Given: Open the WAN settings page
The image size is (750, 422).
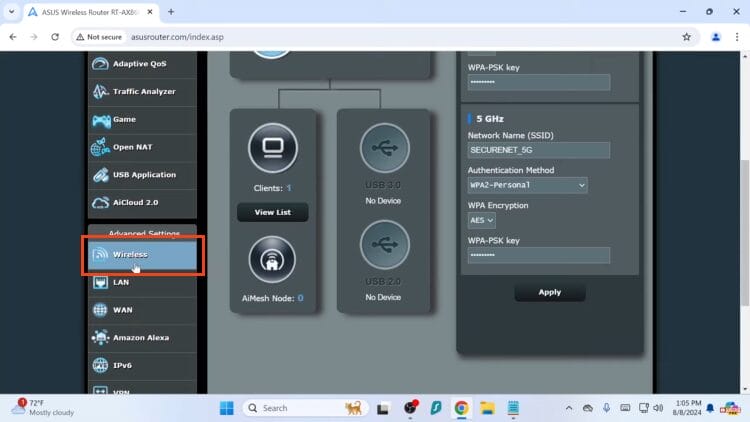Looking at the screenshot, I should pyautogui.click(x=142, y=311).
